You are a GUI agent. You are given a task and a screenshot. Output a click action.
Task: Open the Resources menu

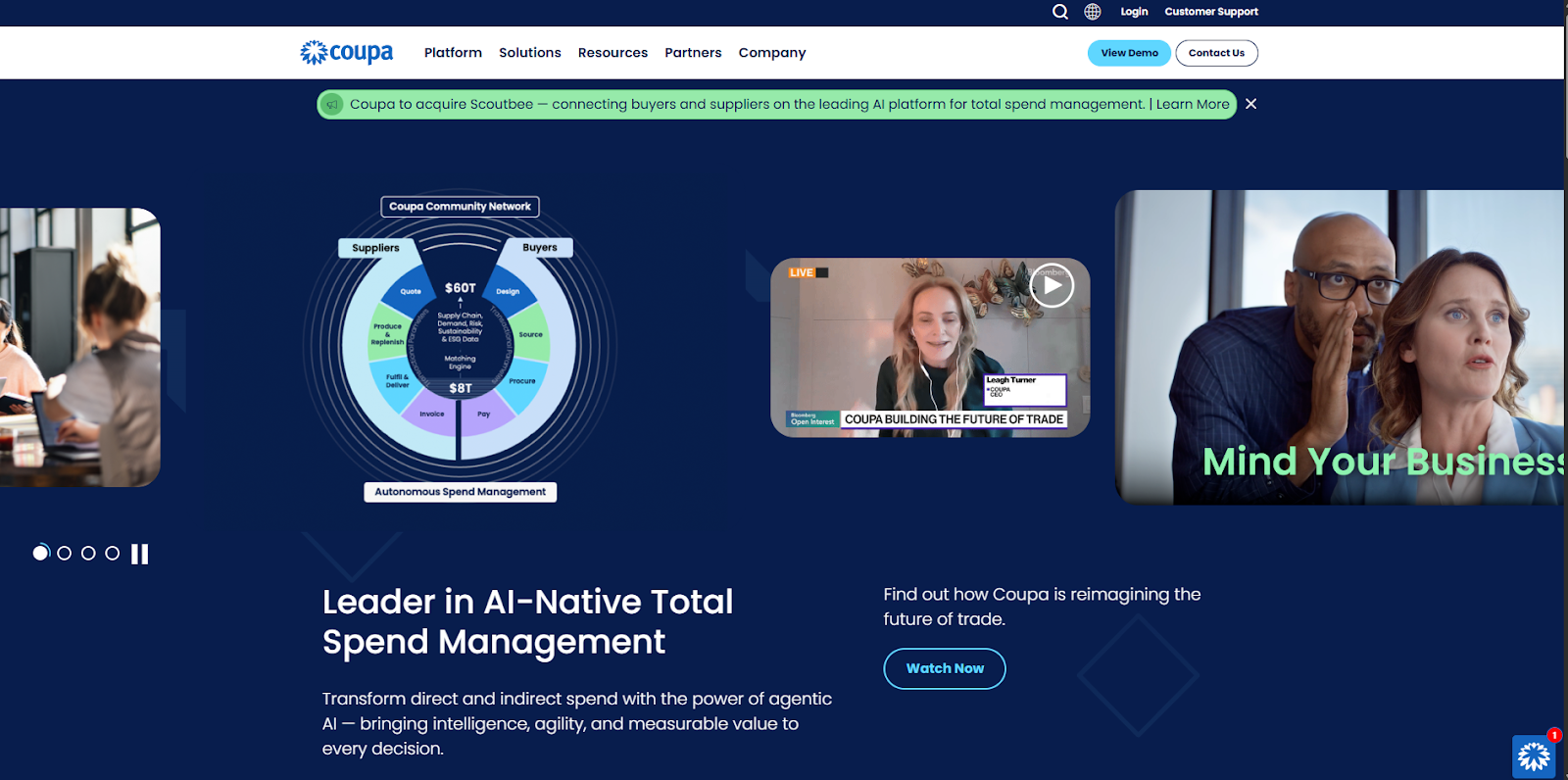click(x=612, y=53)
